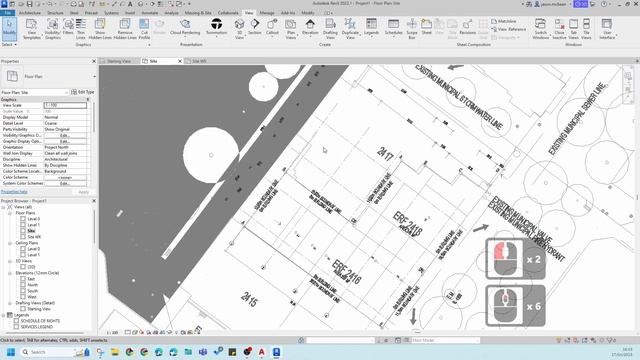Collapse the Views (all) tree node
This screenshot has width=640, height=360.
point(4,207)
